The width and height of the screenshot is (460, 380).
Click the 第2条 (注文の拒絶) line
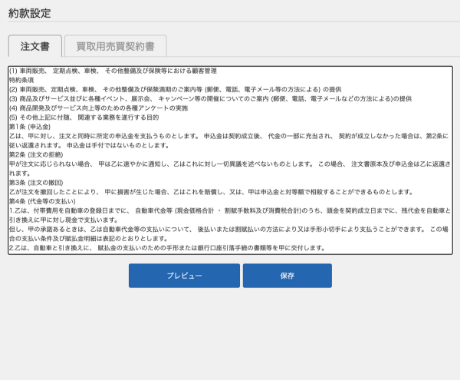pos(36,155)
